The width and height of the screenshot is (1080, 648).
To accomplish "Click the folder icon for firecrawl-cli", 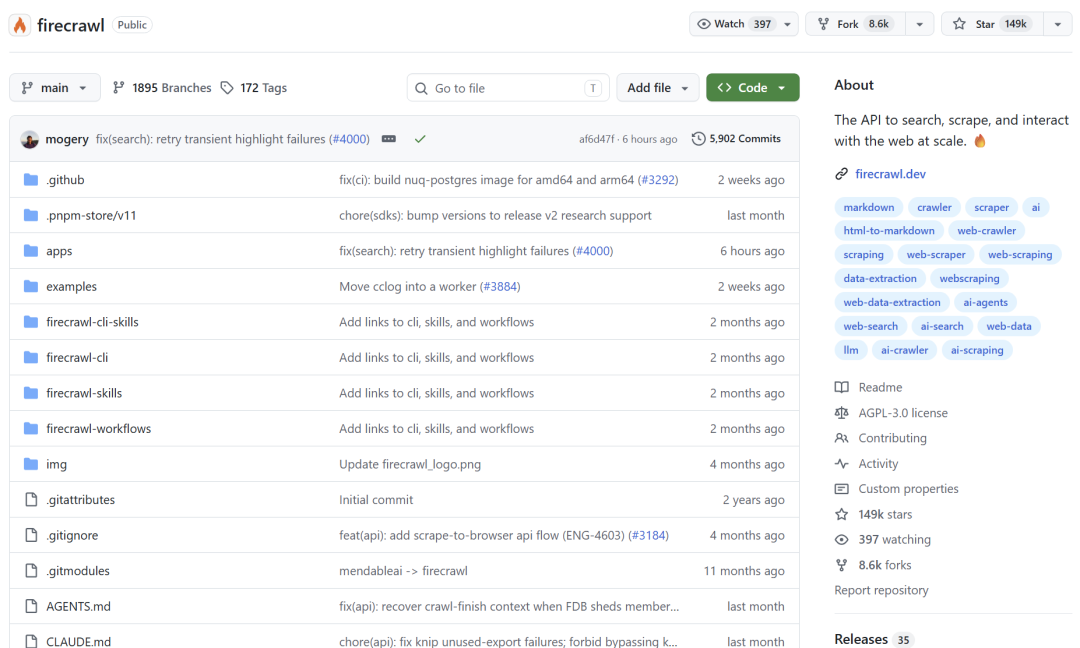I will [x=31, y=357].
